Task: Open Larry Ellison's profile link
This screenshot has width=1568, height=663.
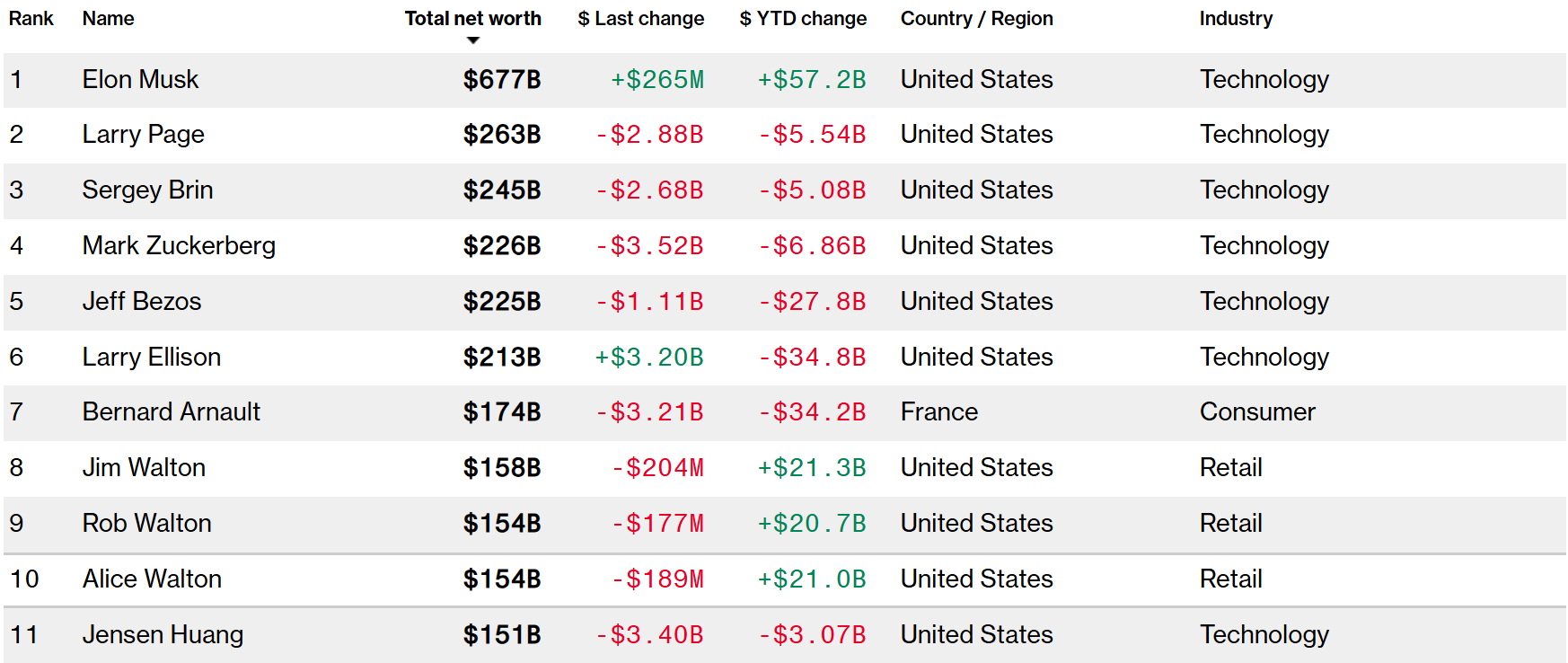Action: pyautogui.click(x=151, y=358)
